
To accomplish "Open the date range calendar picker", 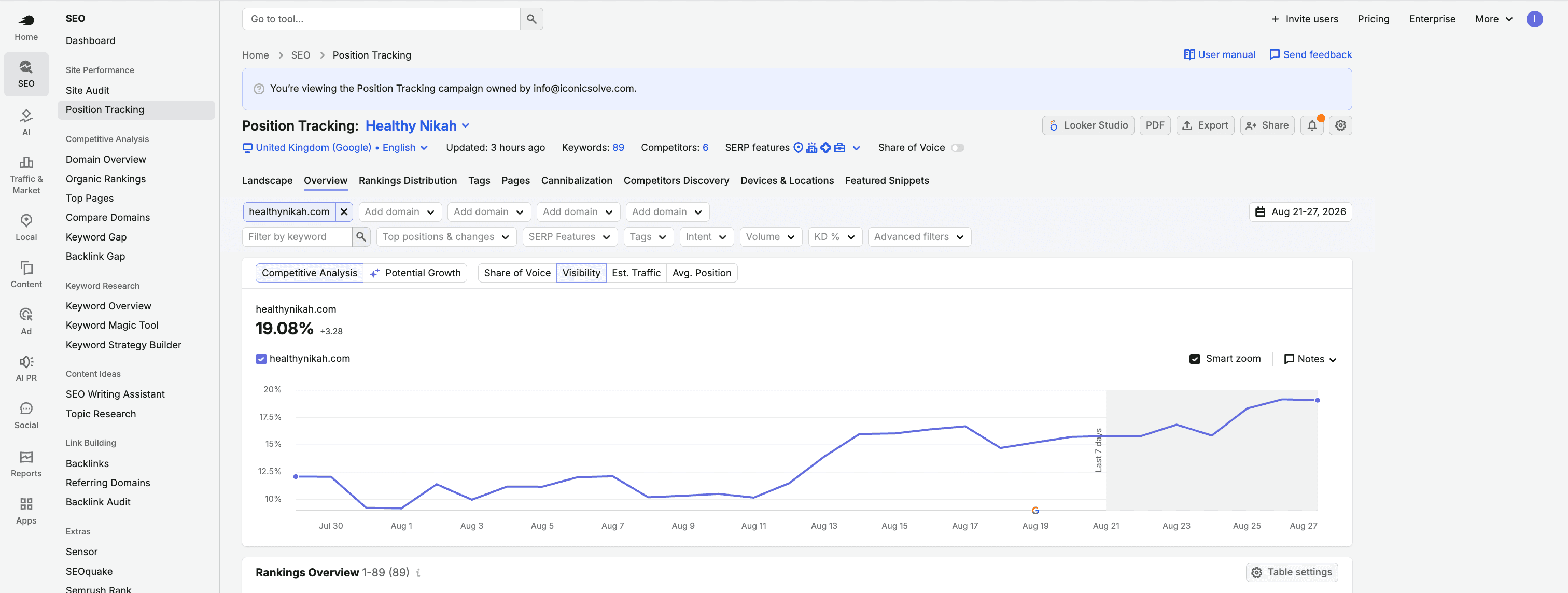I will (1300, 211).
